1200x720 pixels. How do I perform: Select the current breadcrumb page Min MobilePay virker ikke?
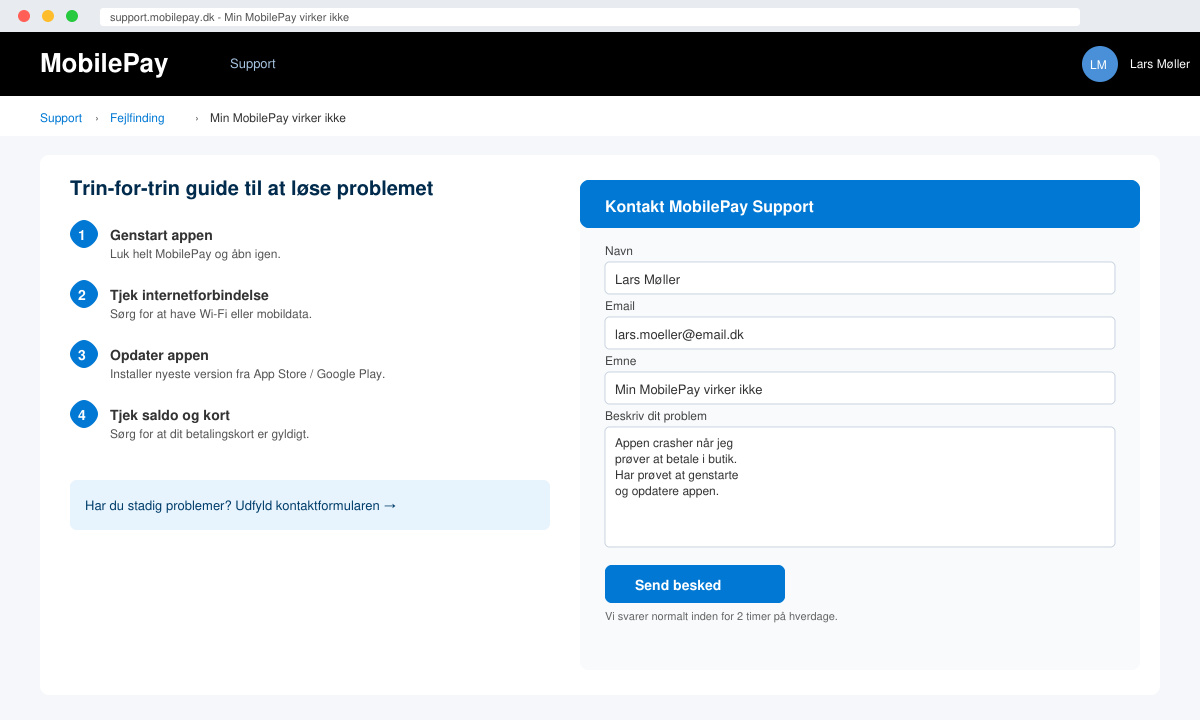pos(278,118)
